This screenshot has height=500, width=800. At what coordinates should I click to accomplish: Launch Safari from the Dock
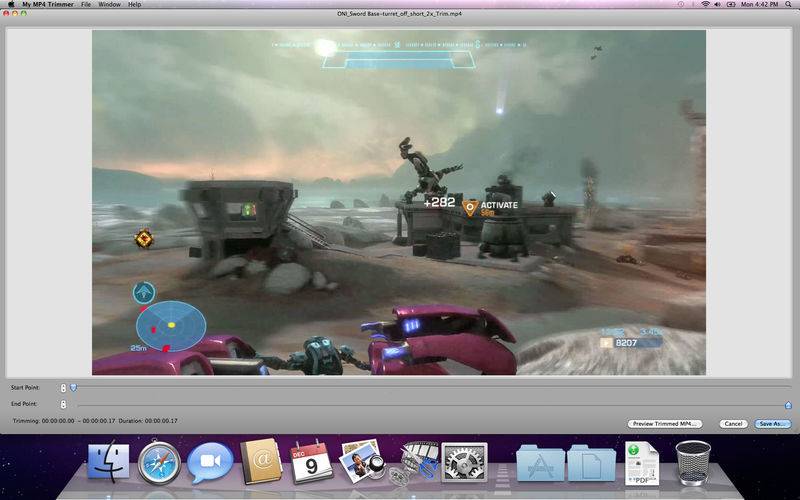[159, 462]
